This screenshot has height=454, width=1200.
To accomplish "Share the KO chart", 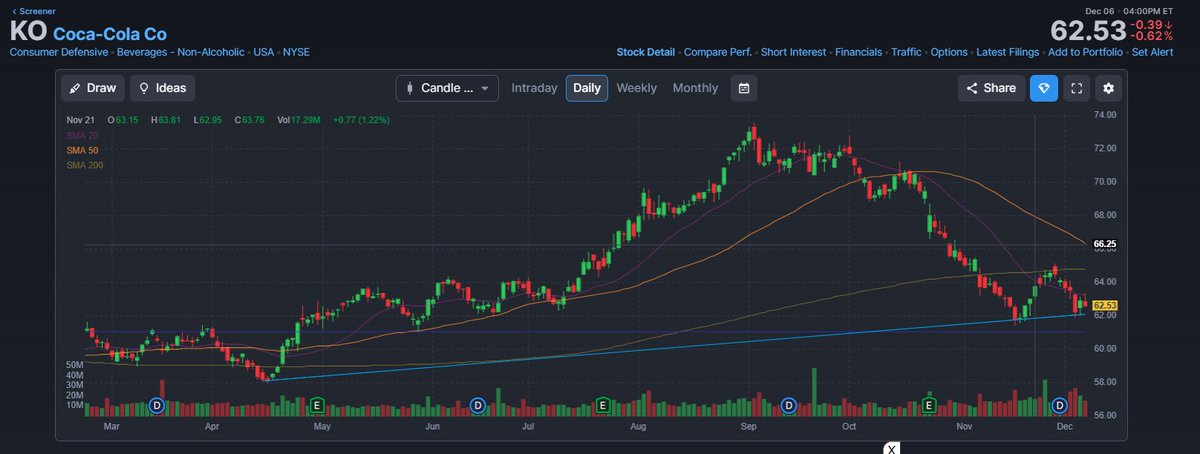I will click(x=990, y=88).
